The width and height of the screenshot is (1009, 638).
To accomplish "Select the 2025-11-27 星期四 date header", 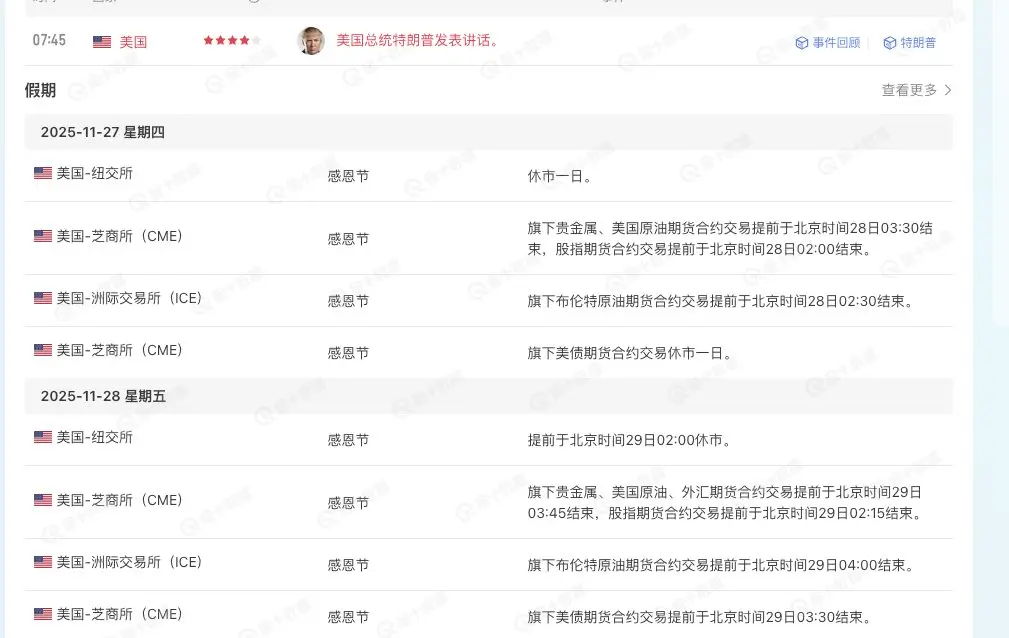I will [x=488, y=132].
